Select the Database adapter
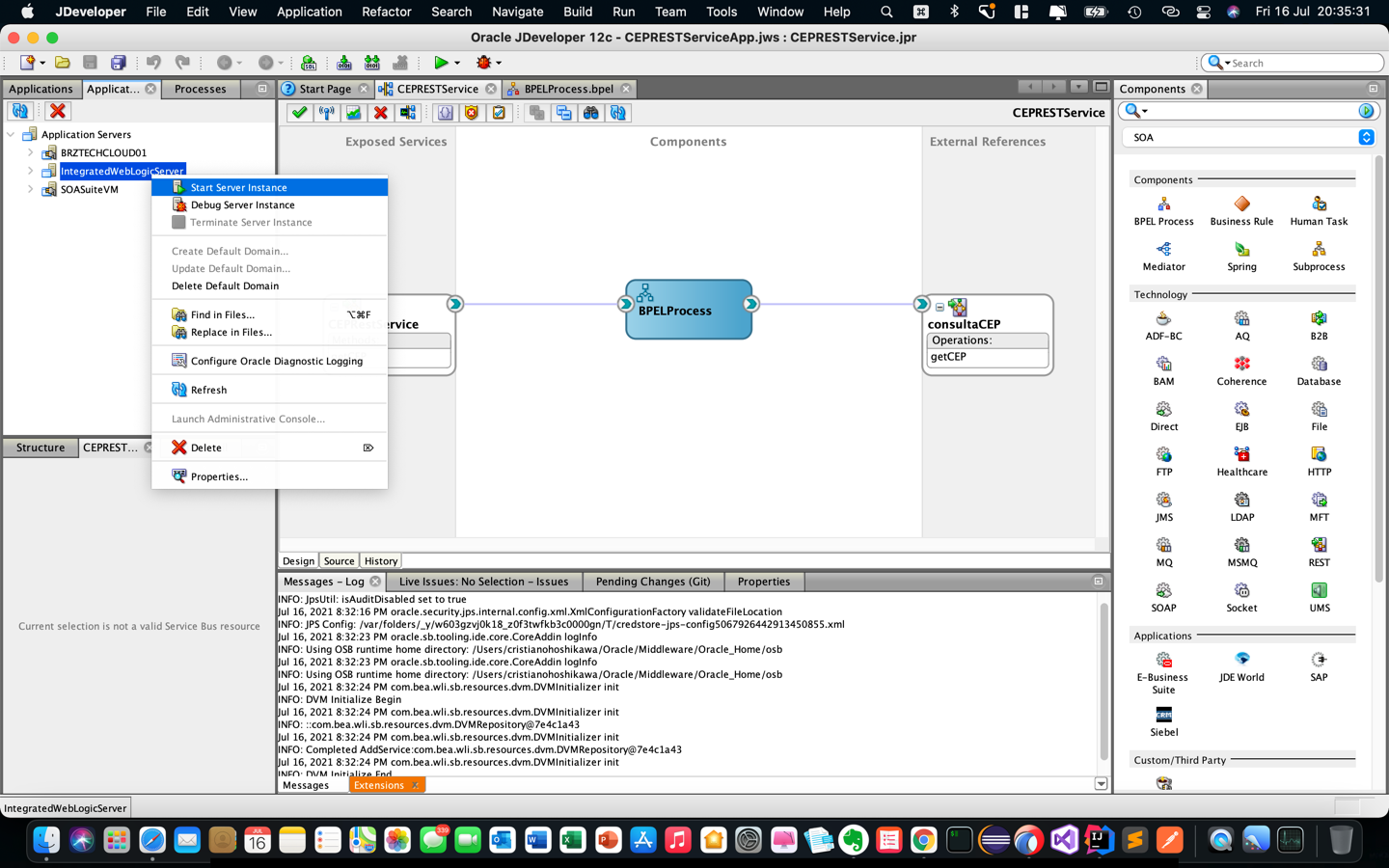This screenshot has width=1389, height=868. tap(1319, 364)
